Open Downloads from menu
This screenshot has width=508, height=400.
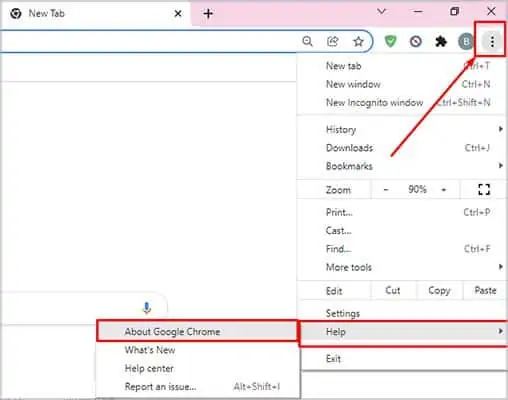pos(402,148)
